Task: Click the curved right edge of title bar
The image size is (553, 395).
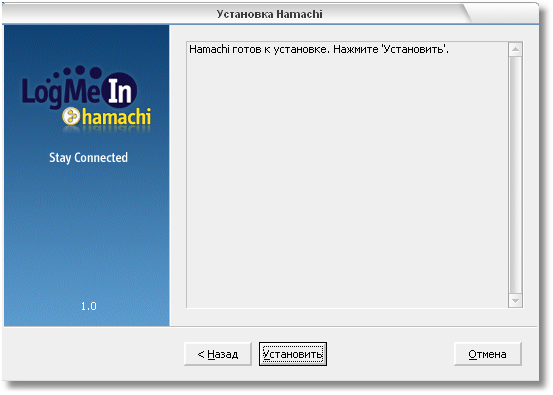Action: (x=467, y=13)
